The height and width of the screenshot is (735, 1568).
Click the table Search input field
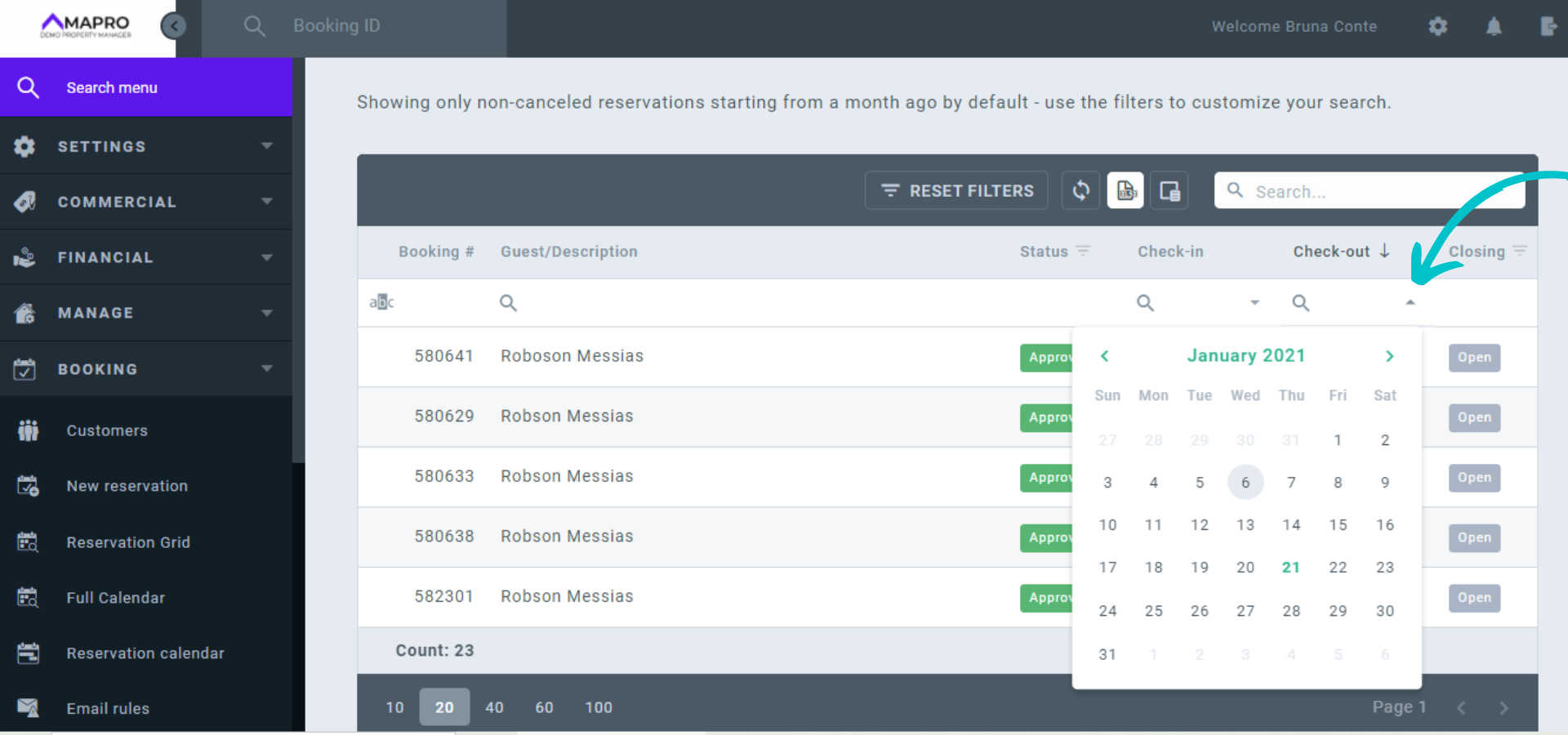point(1380,191)
